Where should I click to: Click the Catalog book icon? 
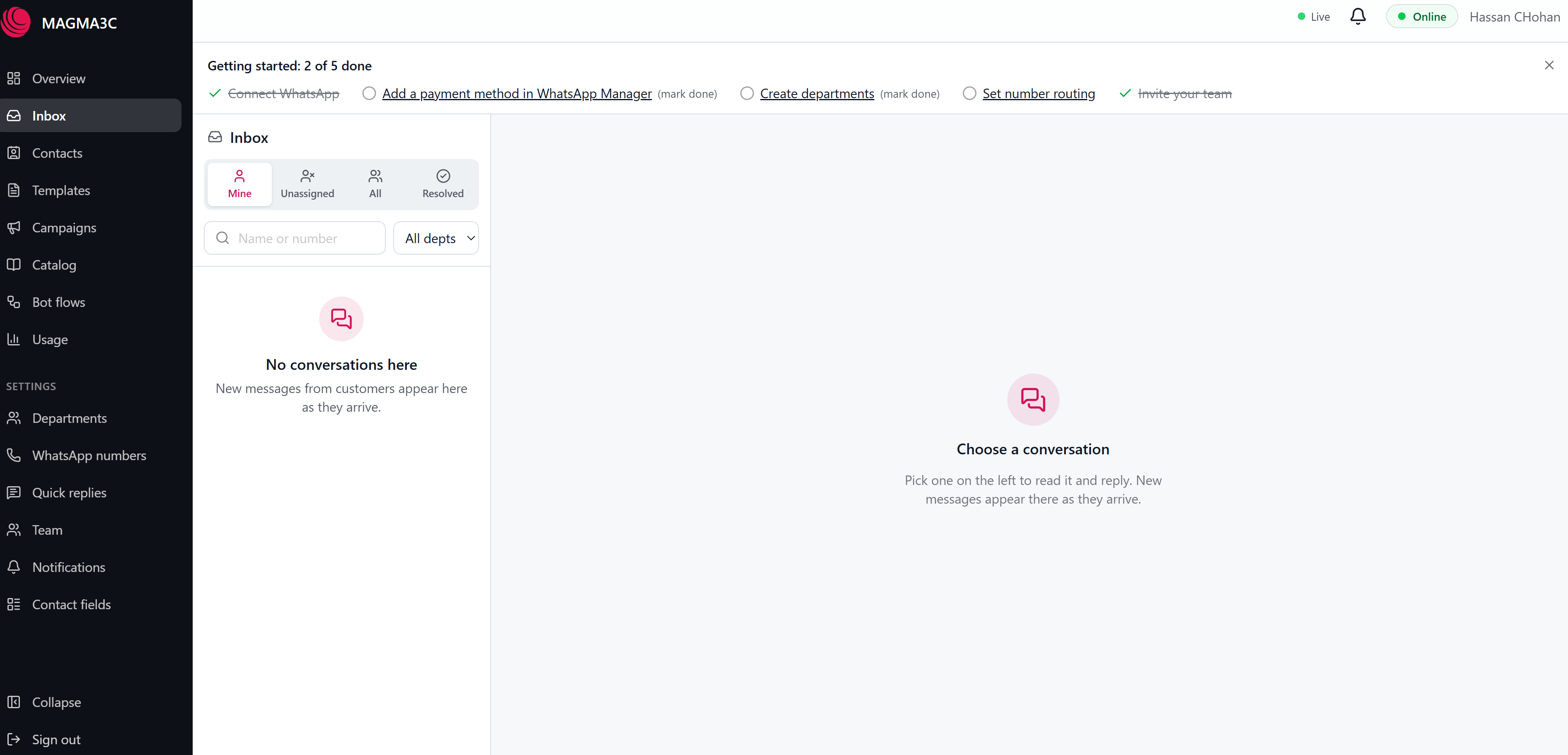click(x=14, y=265)
